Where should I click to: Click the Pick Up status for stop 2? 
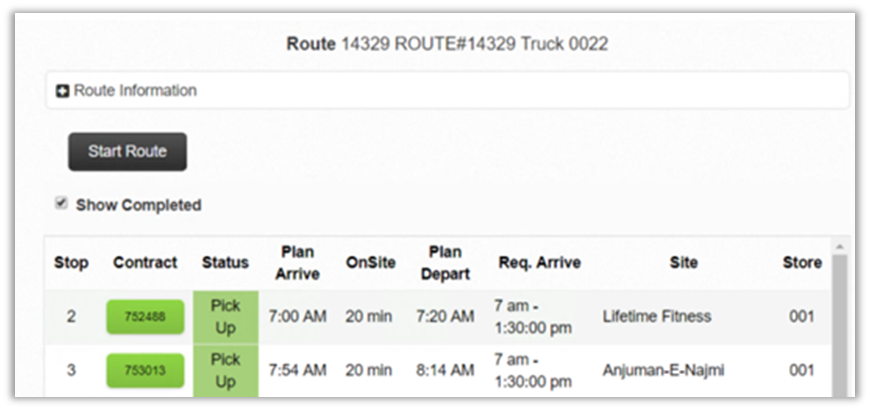[226, 317]
